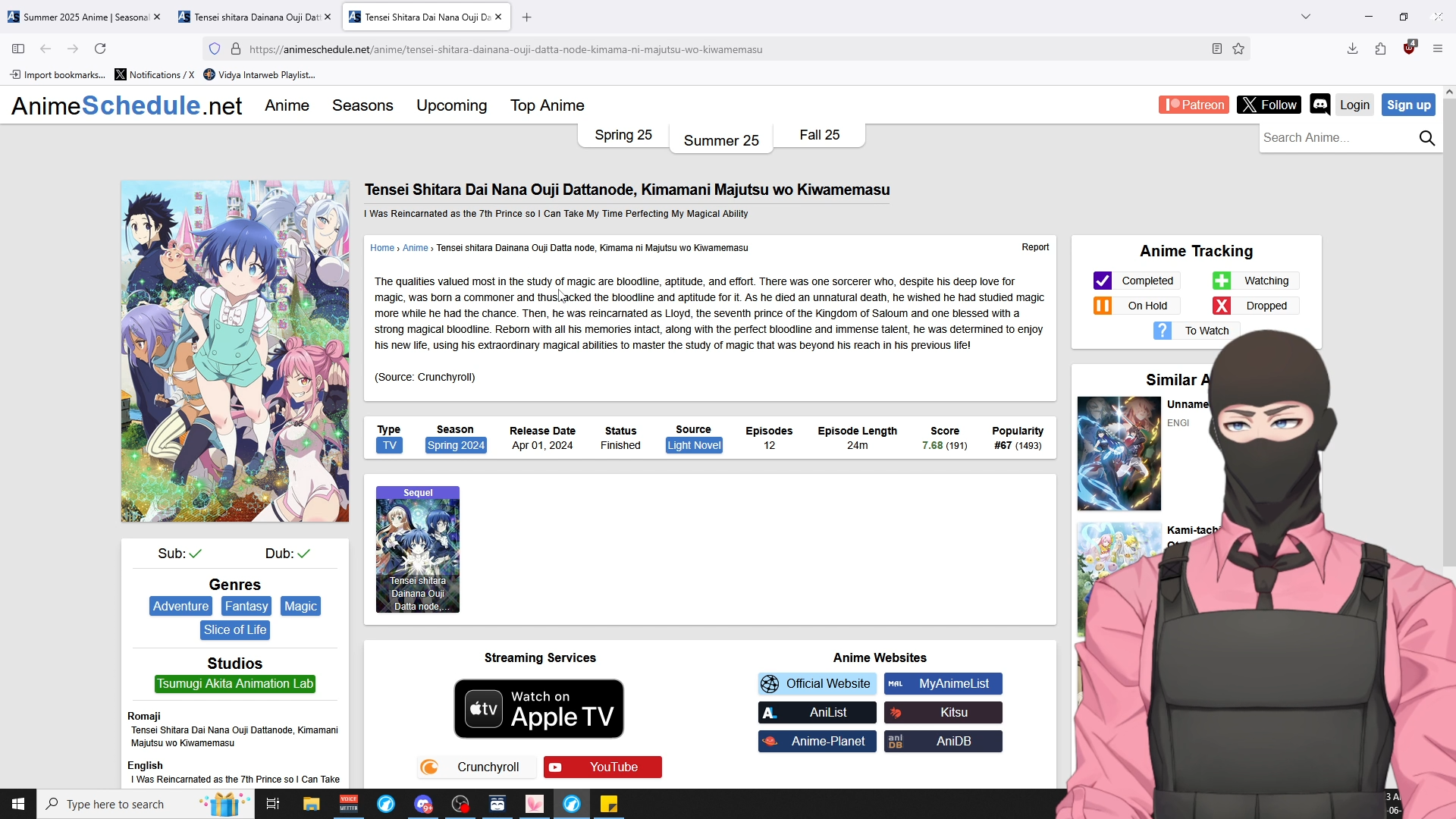Open Tsumugi Akita Animation Lab studio
Image resolution: width=1456 pixels, height=819 pixels.
[x=235, y=684]
